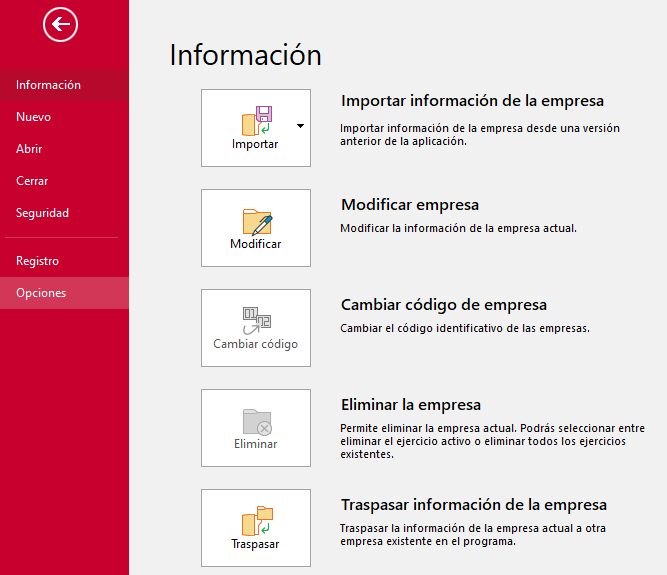
Task: Click the 'Traspasar información de la empresa' heading
Action: click(474, 505)
